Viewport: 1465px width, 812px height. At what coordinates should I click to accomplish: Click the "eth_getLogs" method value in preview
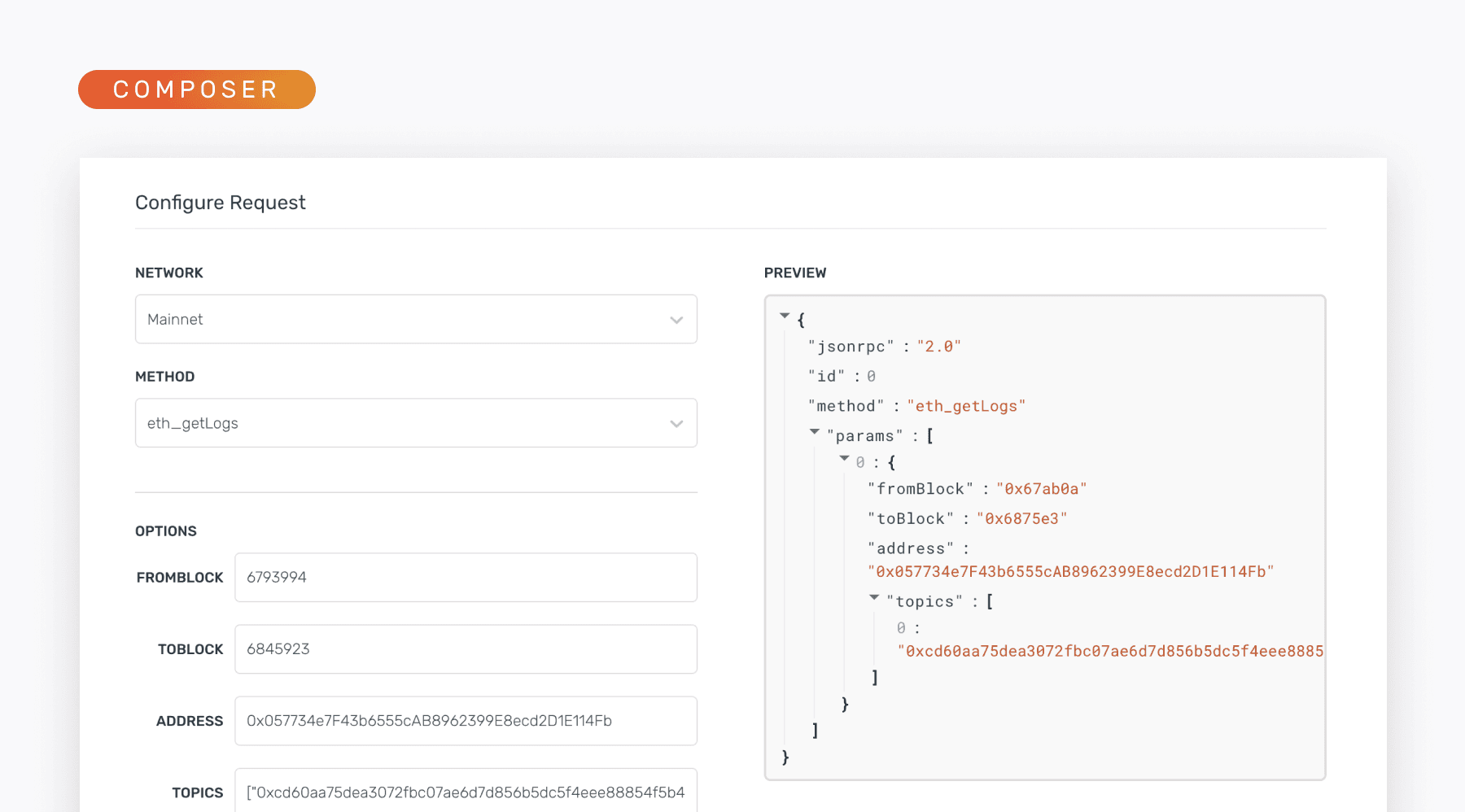[x=966, y=406]
